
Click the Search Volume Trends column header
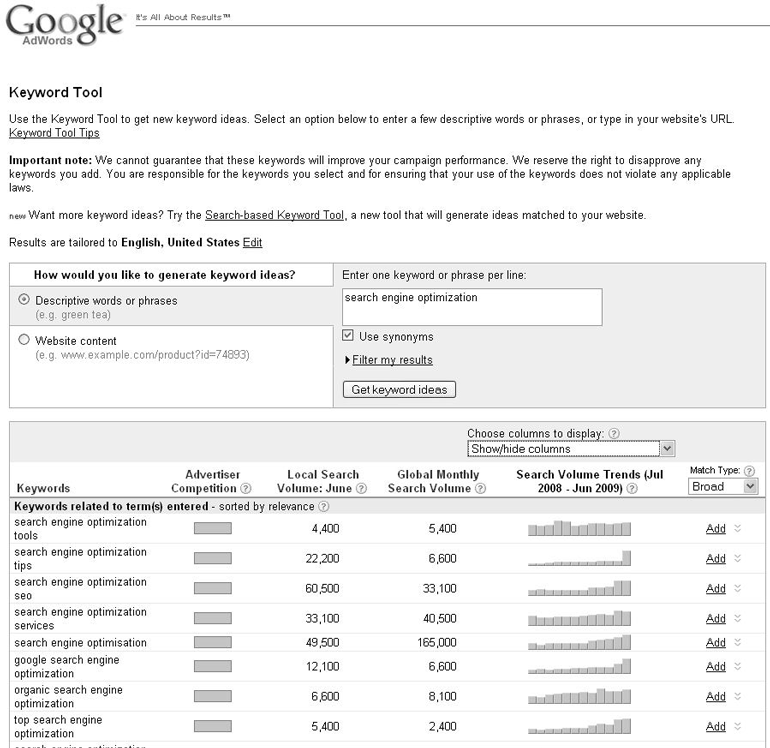[589, 481]
